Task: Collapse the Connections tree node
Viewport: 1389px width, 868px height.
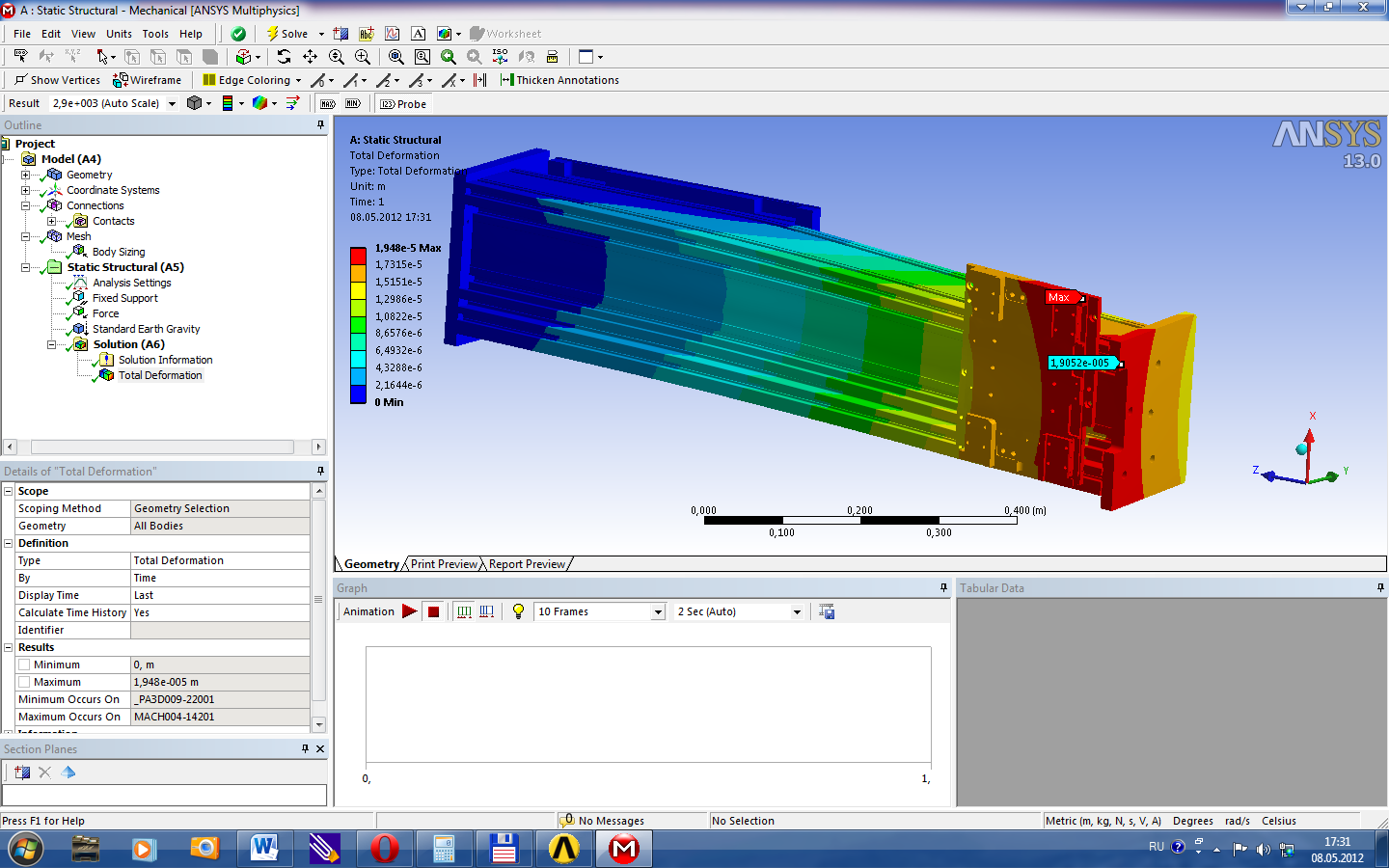Action: coord(26,205)
